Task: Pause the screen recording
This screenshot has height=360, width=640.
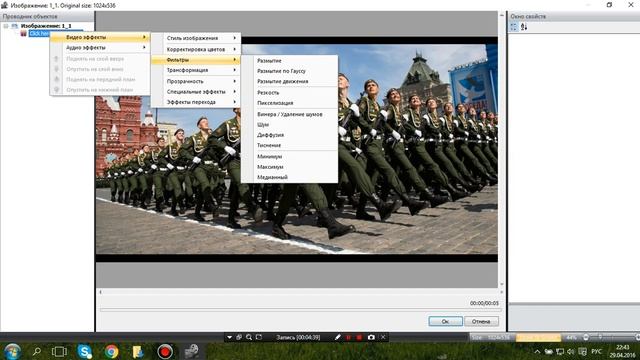Action: [x=349, y=337]
